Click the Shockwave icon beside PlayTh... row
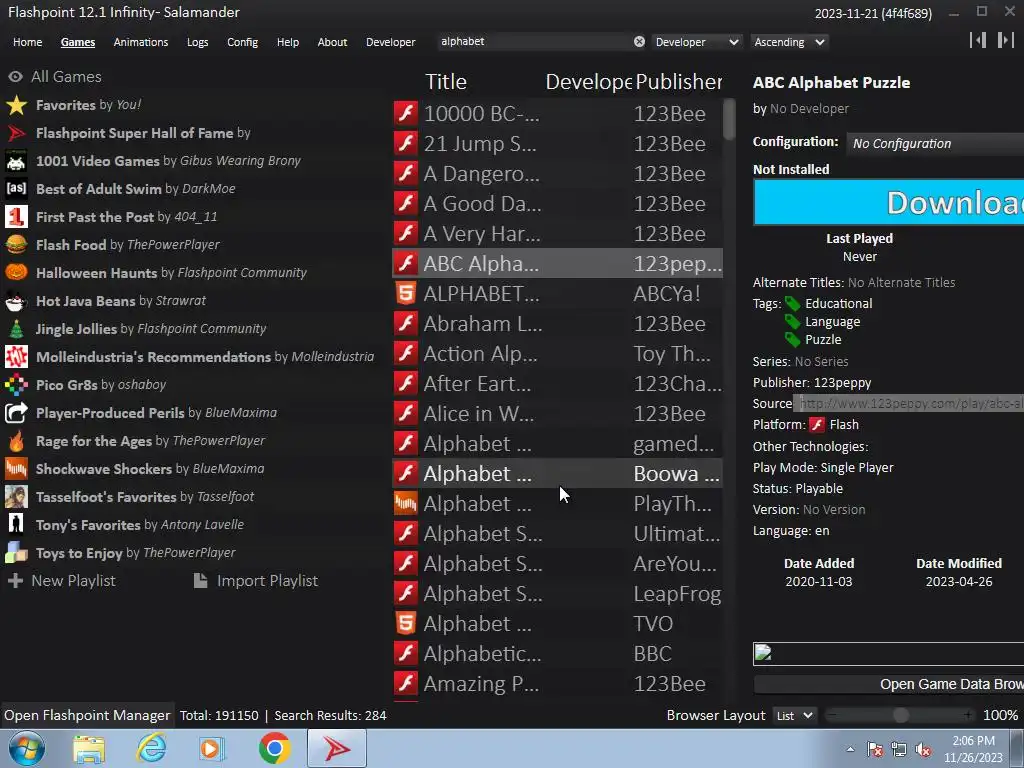Image resolution: width=1024 pixels, height=768 pixels. [406, 504]
